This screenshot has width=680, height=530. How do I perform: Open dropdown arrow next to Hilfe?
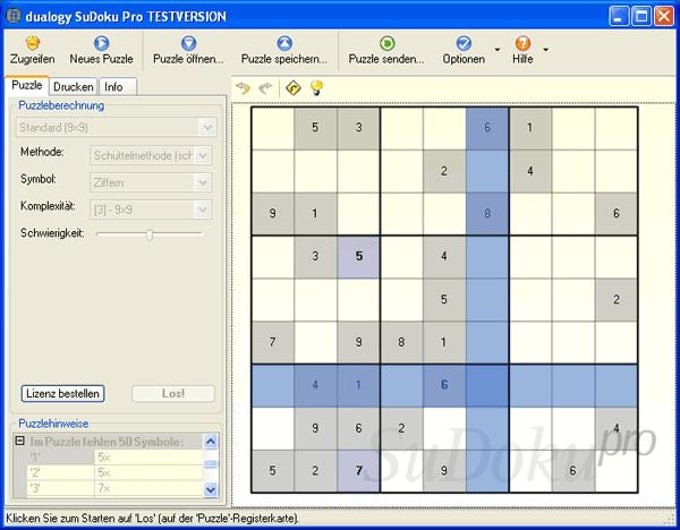pos(546,49)
